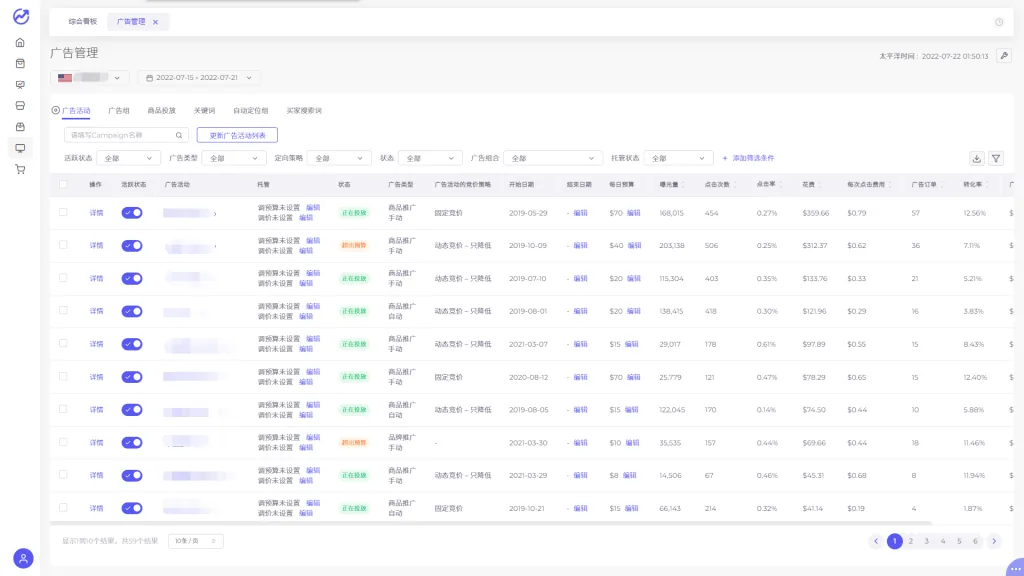Select the 关键词 sub-tab
This screenshot has width=1024, height=576.
click(x=204, y=110)
